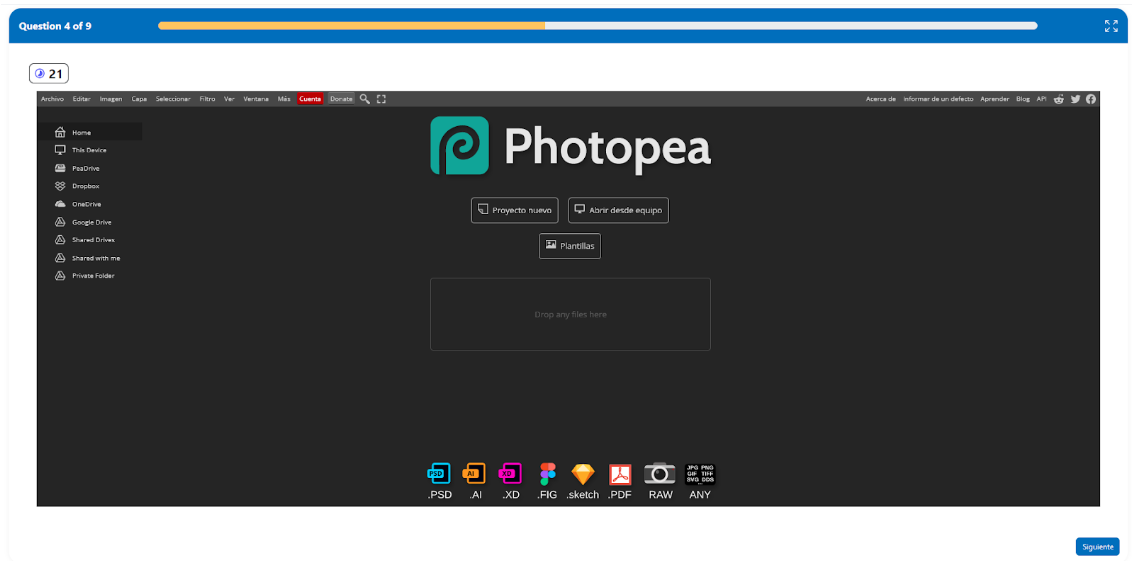Viewport: 1132px width, 561px height.
Task: Click the Home house icon
Action: coord(61,133)
